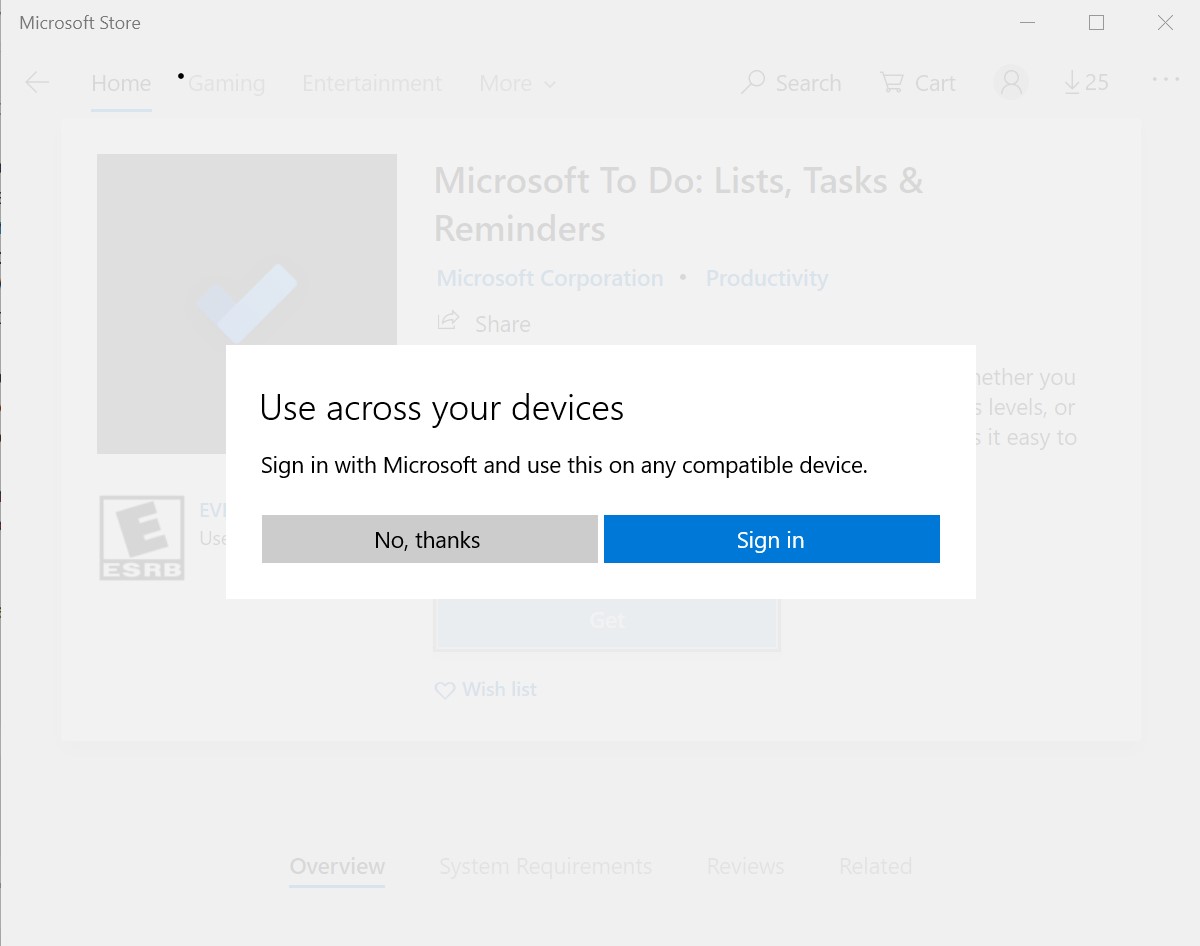Collapse the More menu chevron

[548, 85]
